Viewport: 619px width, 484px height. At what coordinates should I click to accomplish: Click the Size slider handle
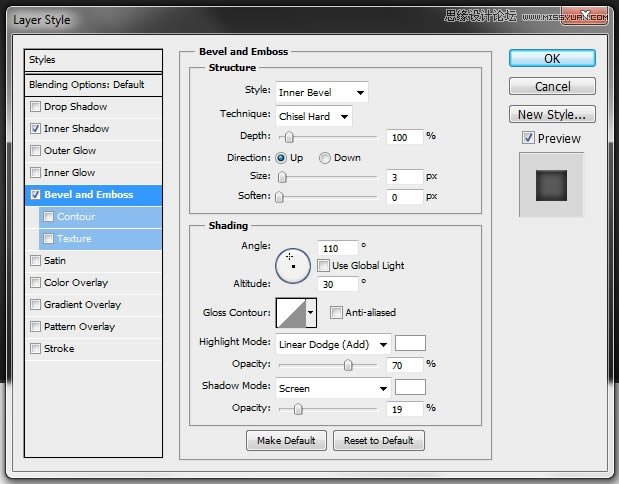point(282,177)
